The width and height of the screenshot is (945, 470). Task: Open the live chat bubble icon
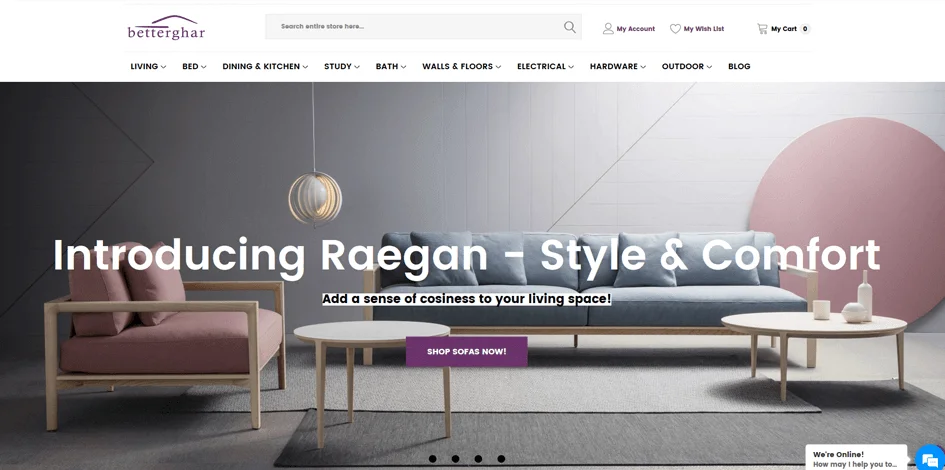pyautogui.click(x=931, y=458)
